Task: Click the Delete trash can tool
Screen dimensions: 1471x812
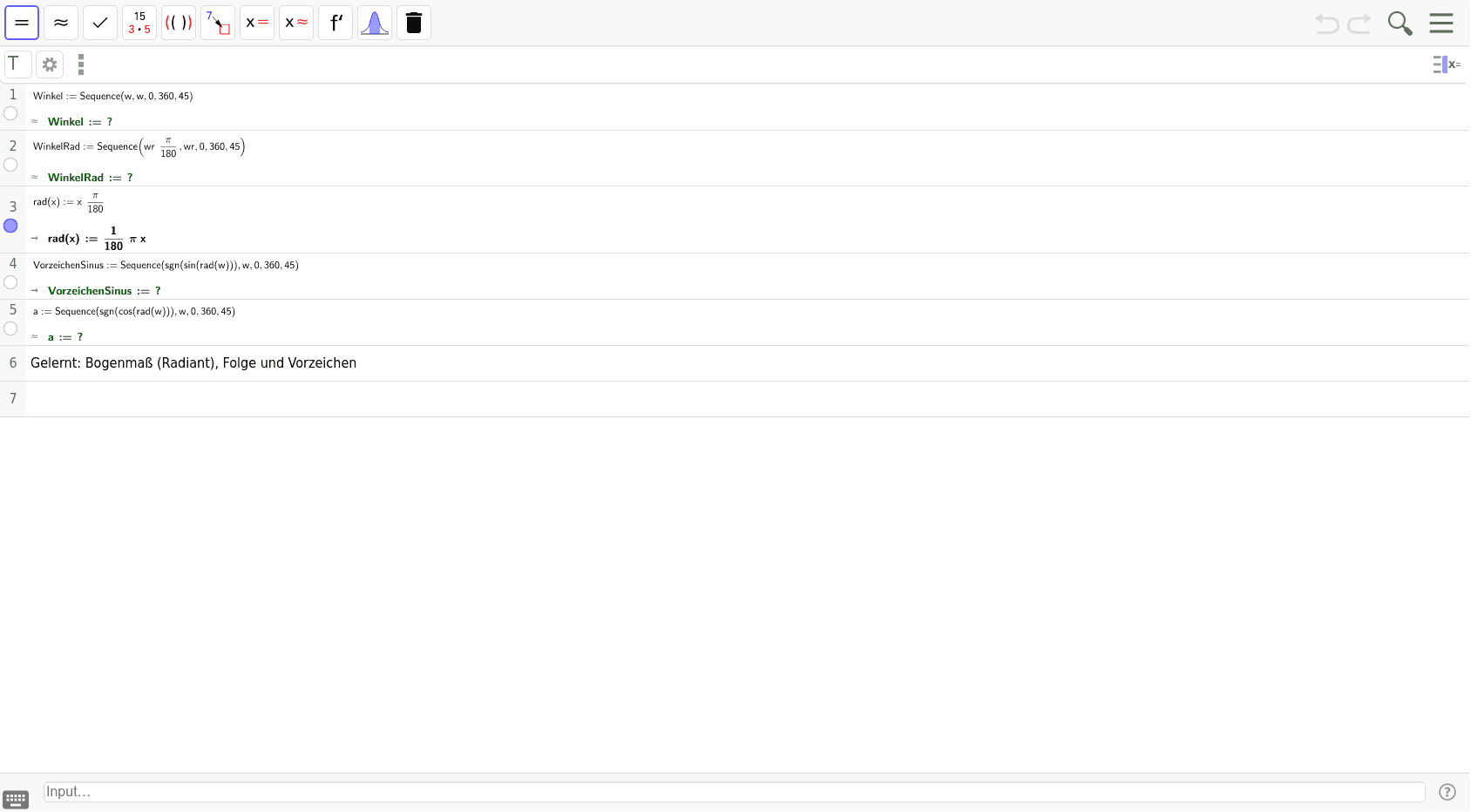Action: point(414,23)
